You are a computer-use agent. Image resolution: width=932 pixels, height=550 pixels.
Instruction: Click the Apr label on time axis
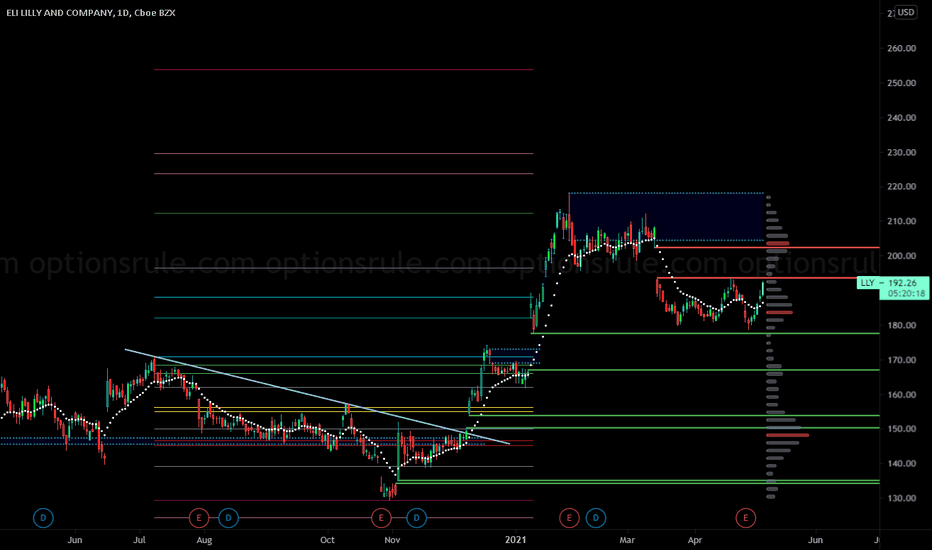[695, 540]
